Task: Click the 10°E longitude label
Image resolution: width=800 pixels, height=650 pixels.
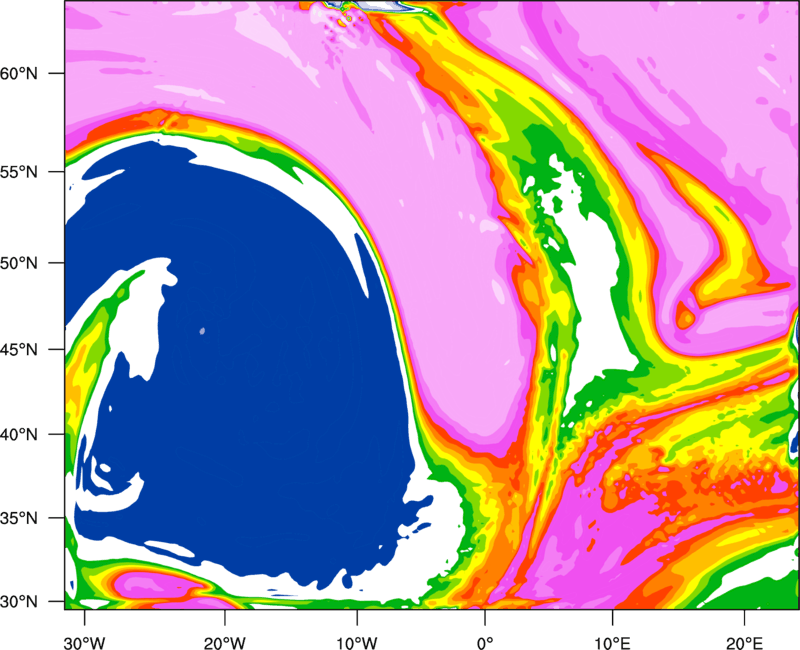Action: pyautogui.click(x=612, y=643)
